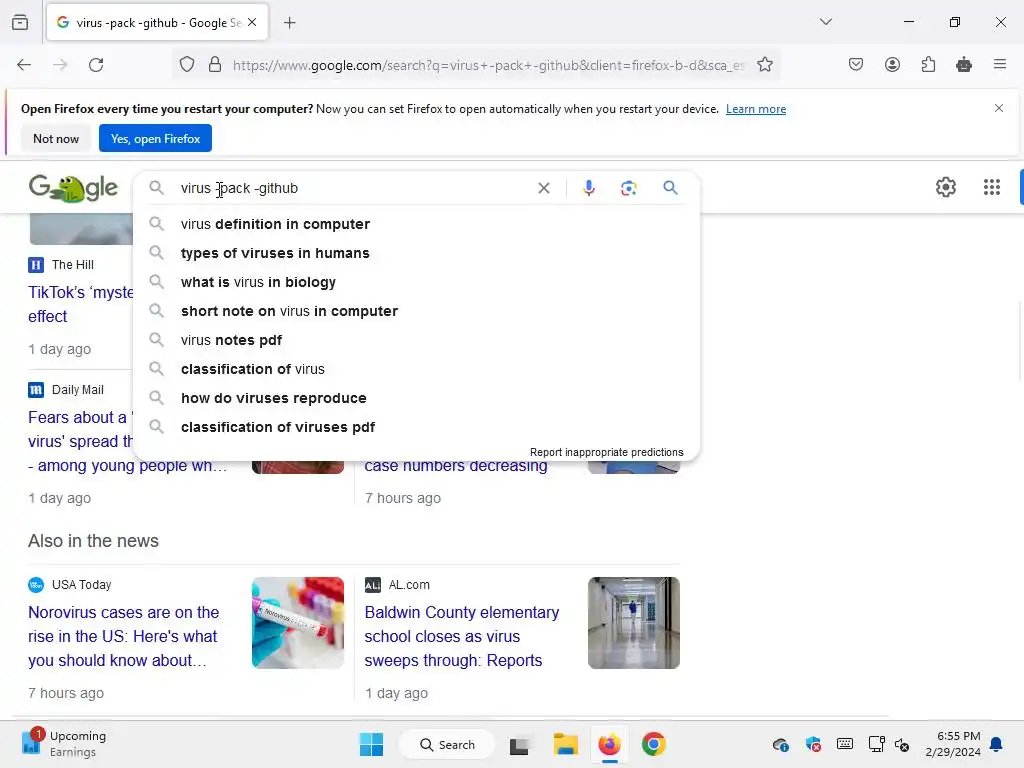Open Task View on taskbar
The image size is (1024, 768).
coord(519,744)
